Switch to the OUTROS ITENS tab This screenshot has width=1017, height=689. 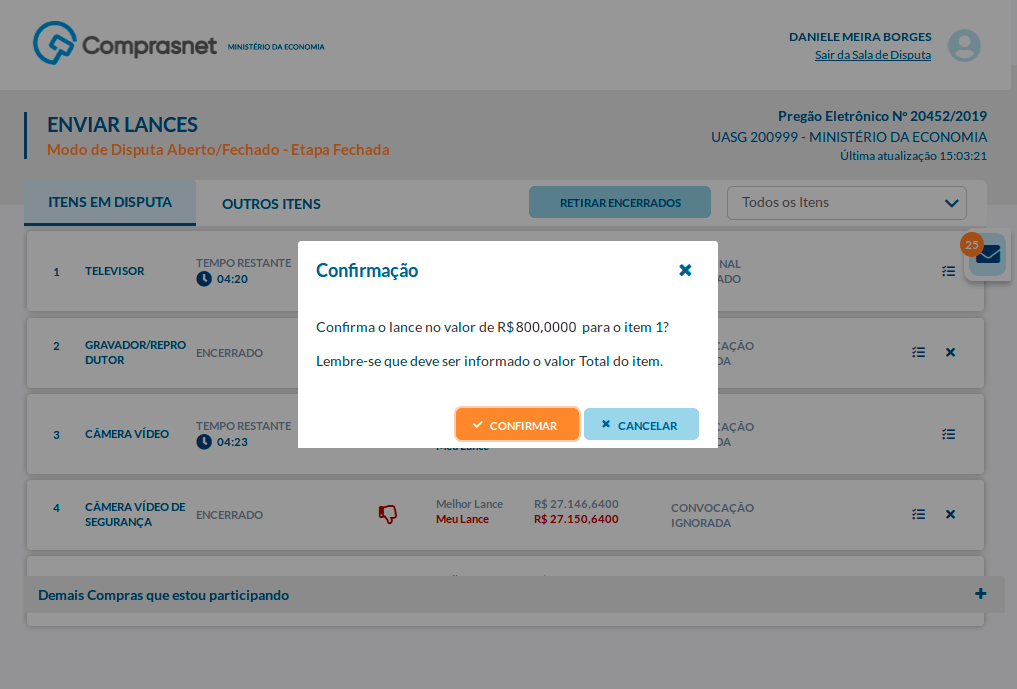[x=271, y=204]
